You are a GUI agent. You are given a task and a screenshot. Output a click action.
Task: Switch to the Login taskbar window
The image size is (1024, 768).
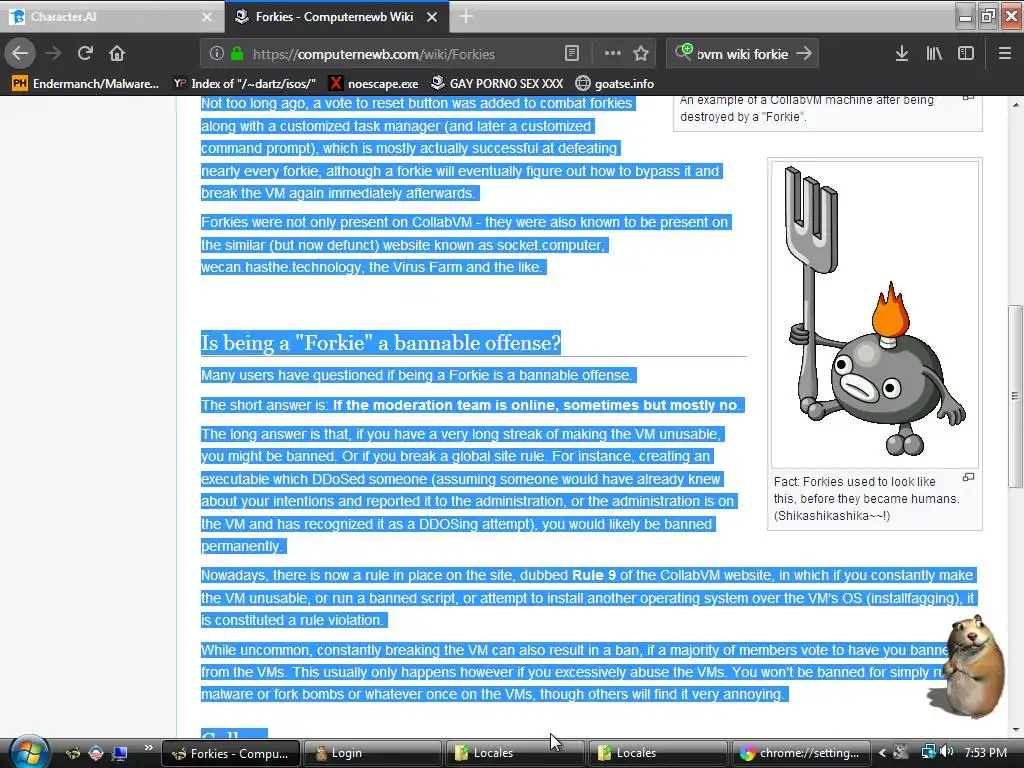tap(373, 754)
